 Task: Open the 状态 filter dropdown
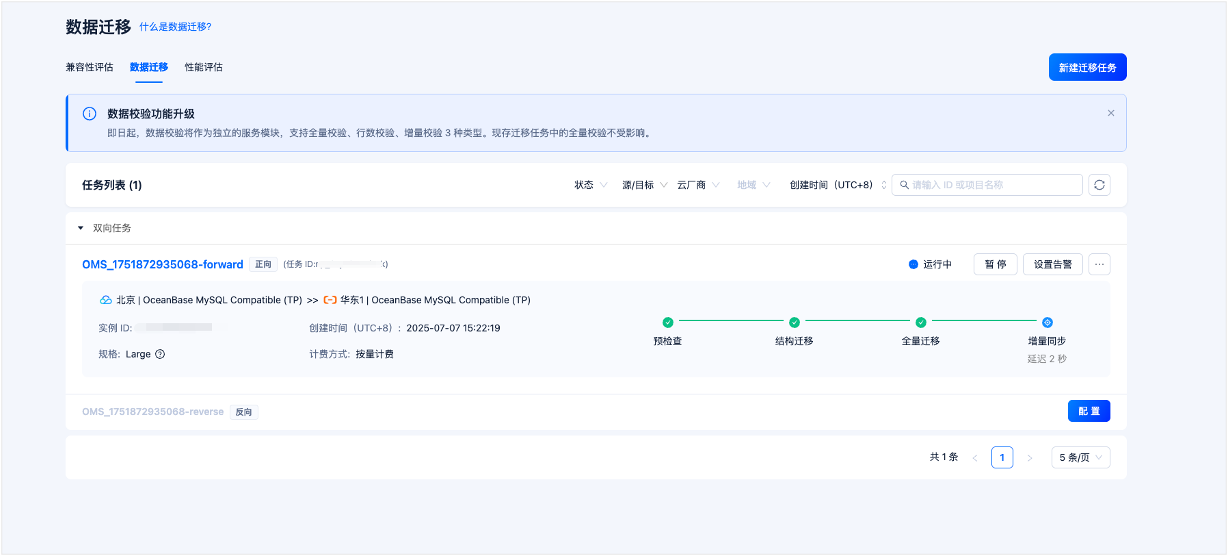tap(591, 185)
